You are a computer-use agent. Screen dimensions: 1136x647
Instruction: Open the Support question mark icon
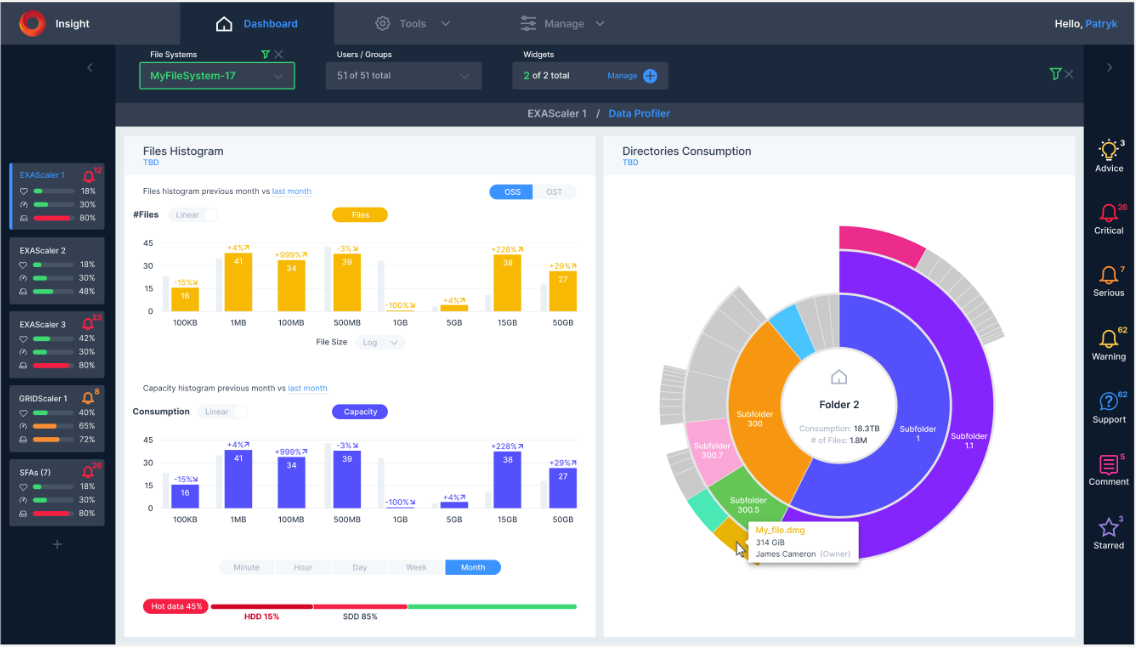[1108, 401]
